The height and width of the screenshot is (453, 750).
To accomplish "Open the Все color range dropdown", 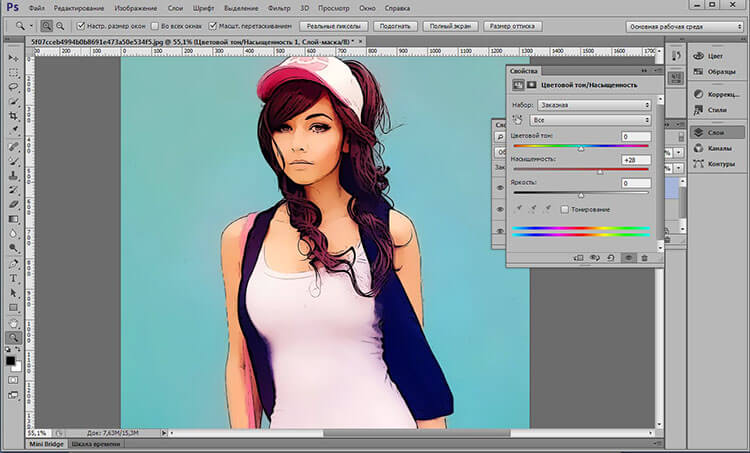I will 590,119.
